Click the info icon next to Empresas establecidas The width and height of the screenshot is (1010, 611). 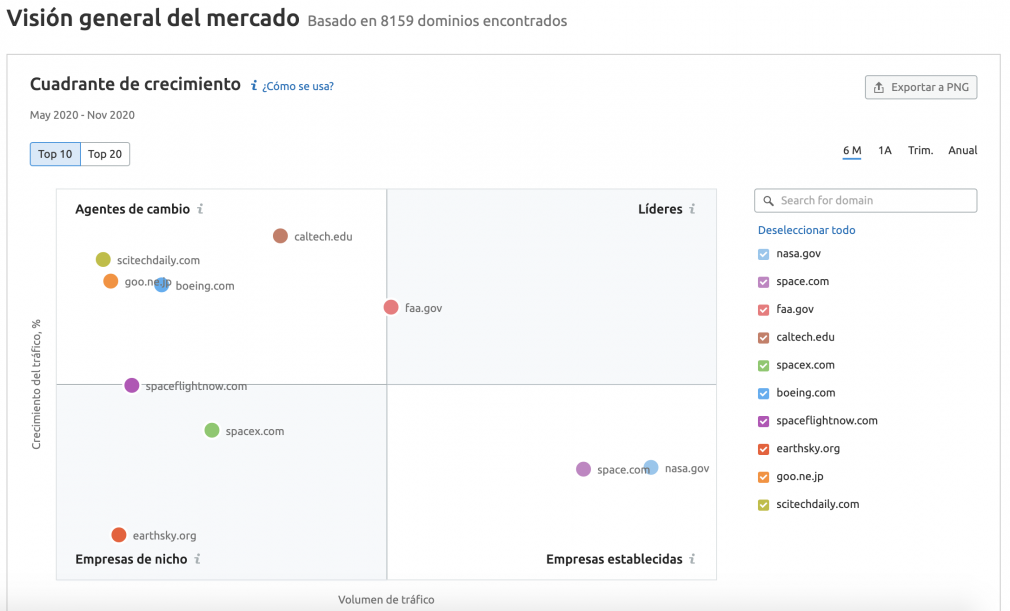tap(692, 559)
